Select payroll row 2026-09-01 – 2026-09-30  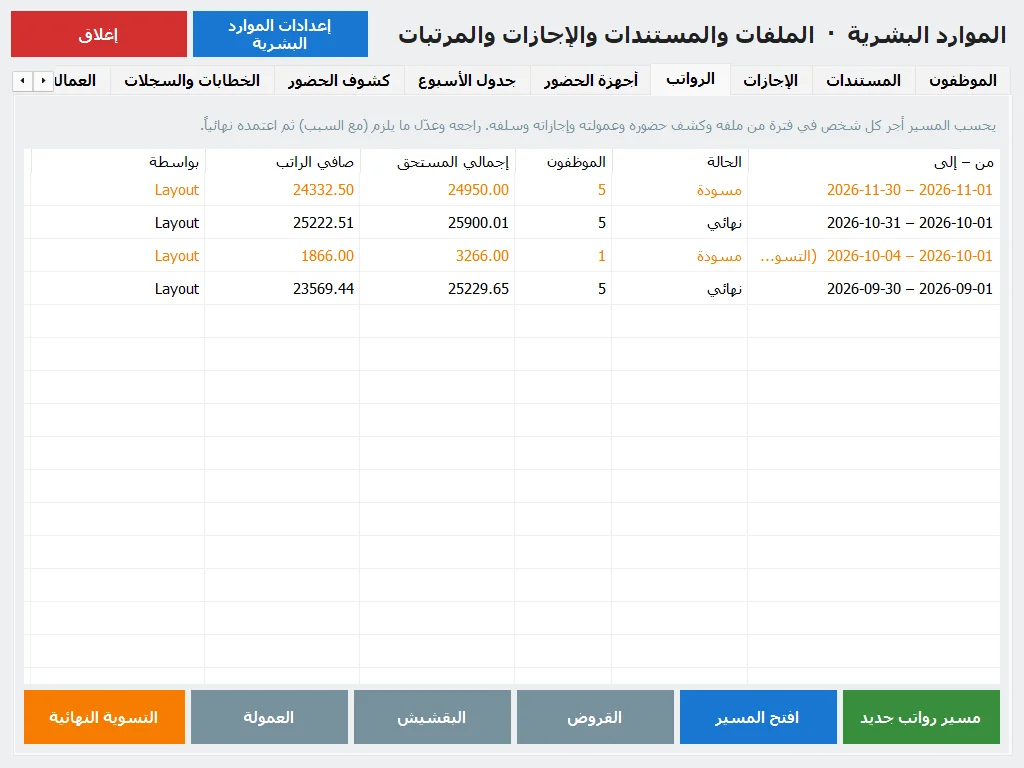pos(512,289)
